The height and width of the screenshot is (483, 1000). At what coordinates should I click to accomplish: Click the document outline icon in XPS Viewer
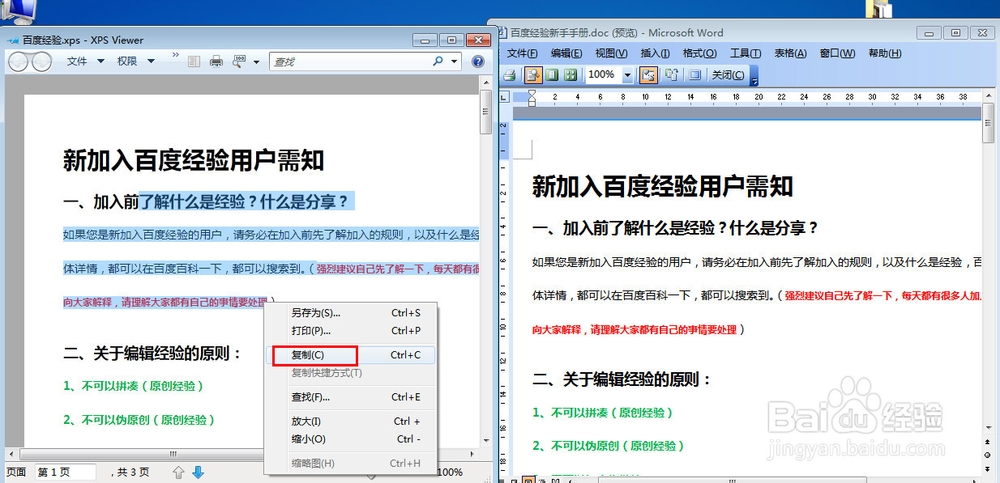[x=194, y=61]
